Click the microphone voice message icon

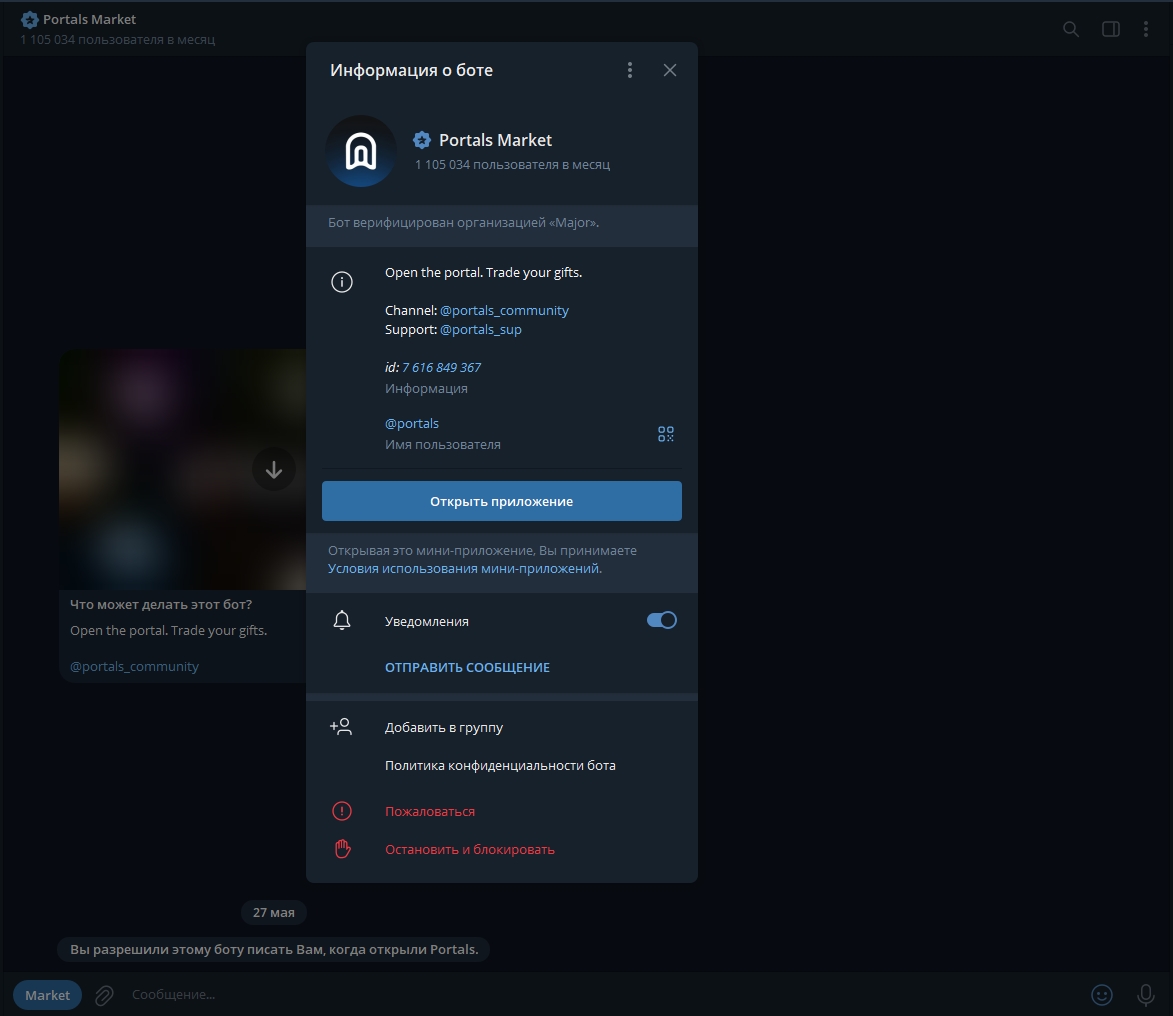1146,995
